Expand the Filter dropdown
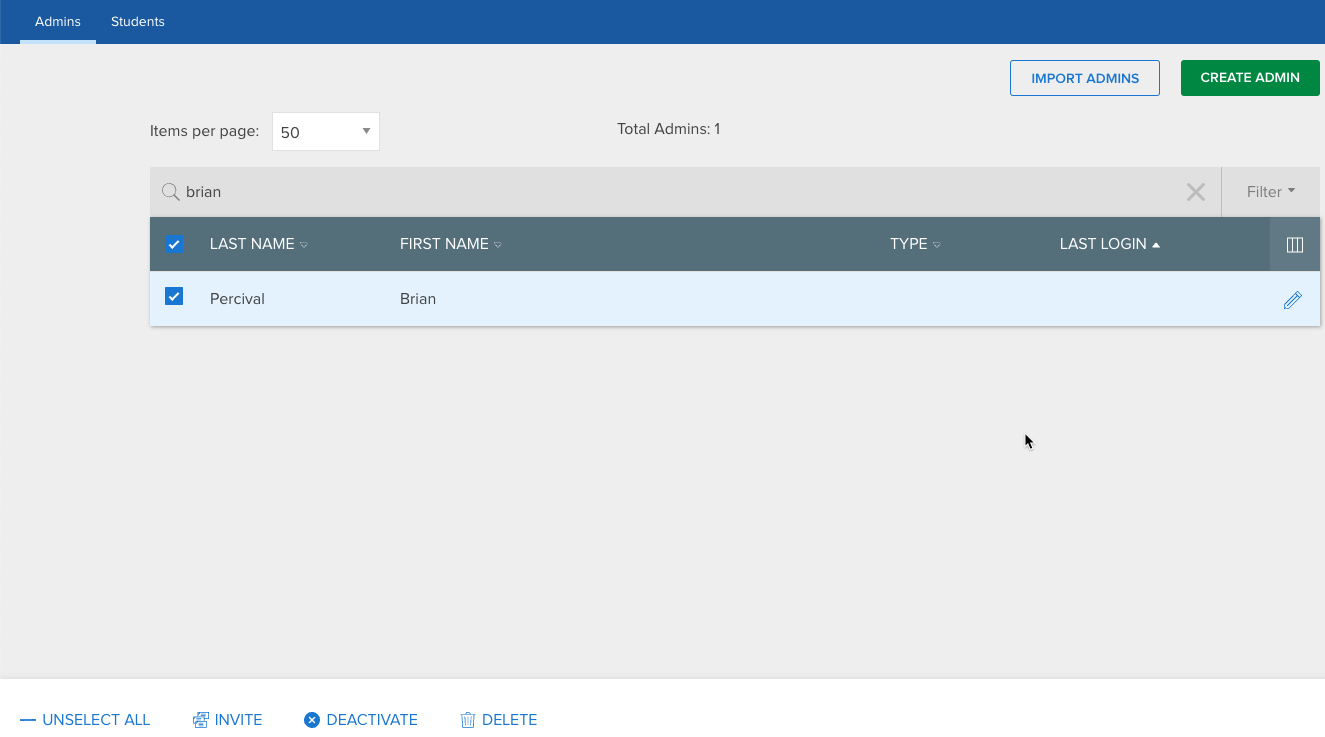Image resolution: width=1325 pixels, height=737 pixels. point(1271,192)
